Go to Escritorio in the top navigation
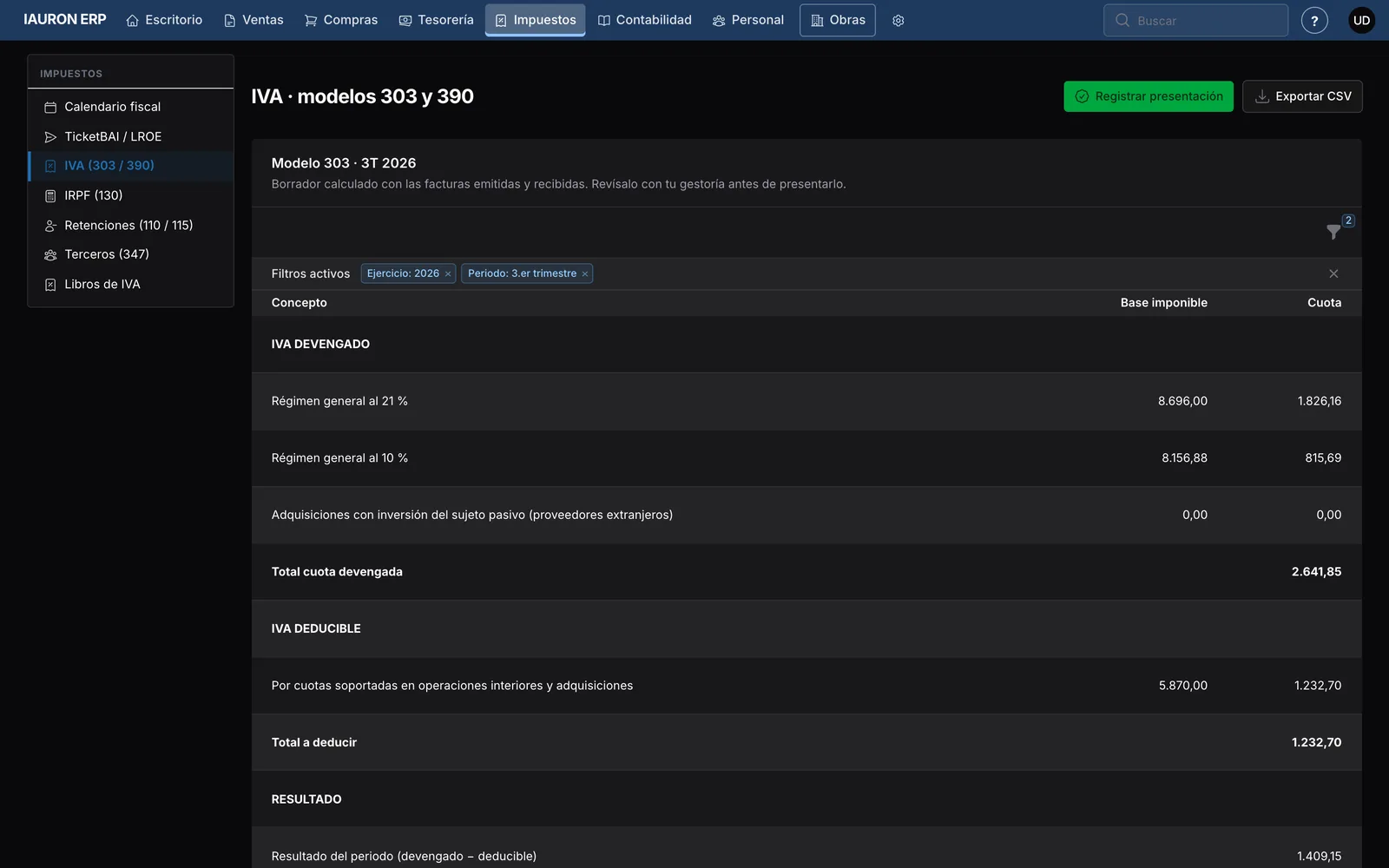The height and width of the screenshot is (868, 1389). (x=164, y=20)
